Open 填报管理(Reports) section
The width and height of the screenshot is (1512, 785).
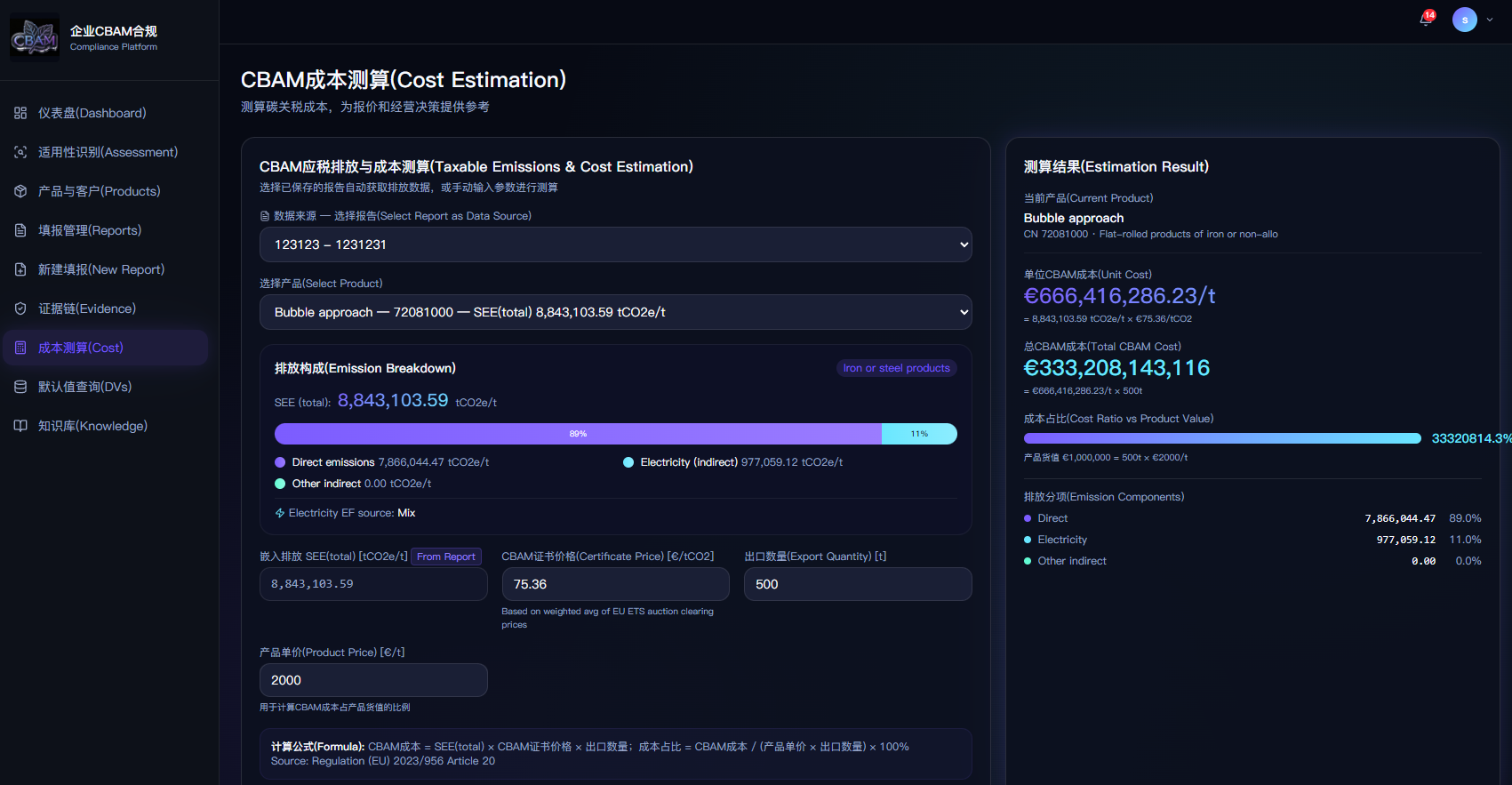tap(106, 230)
